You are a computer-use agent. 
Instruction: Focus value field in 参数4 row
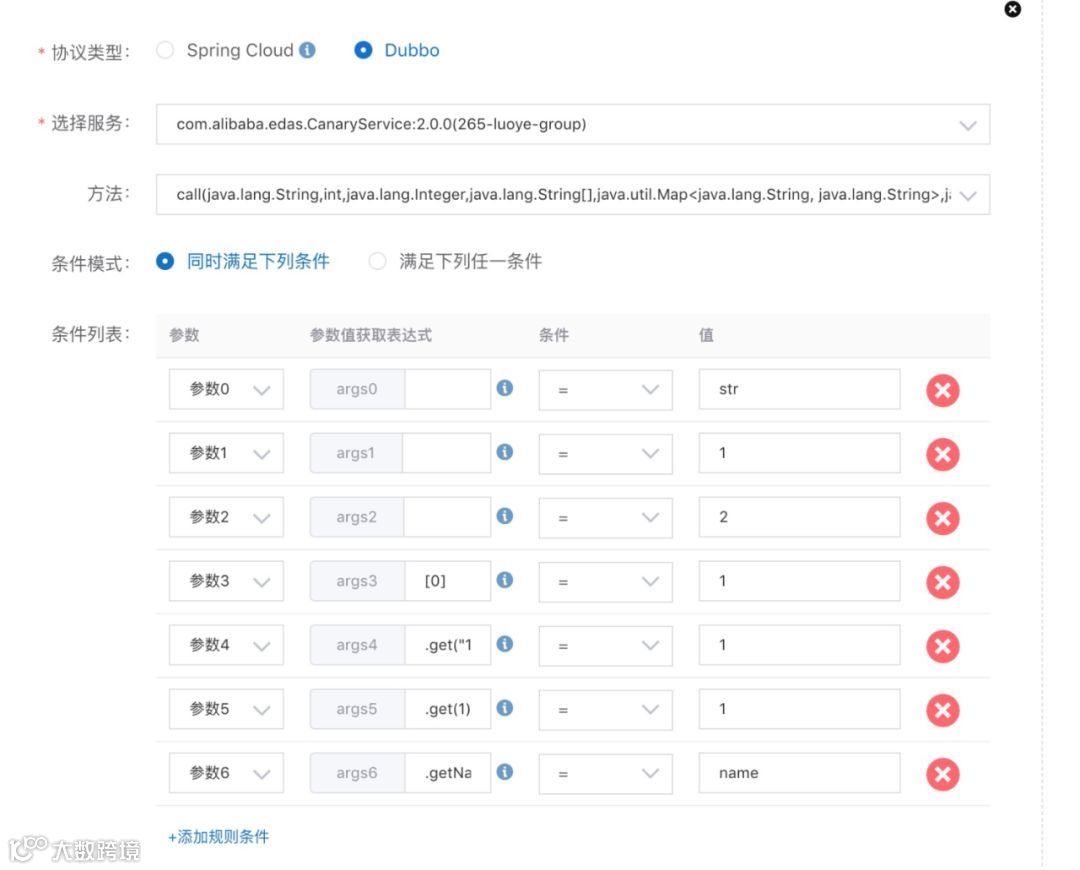[800, 646]
